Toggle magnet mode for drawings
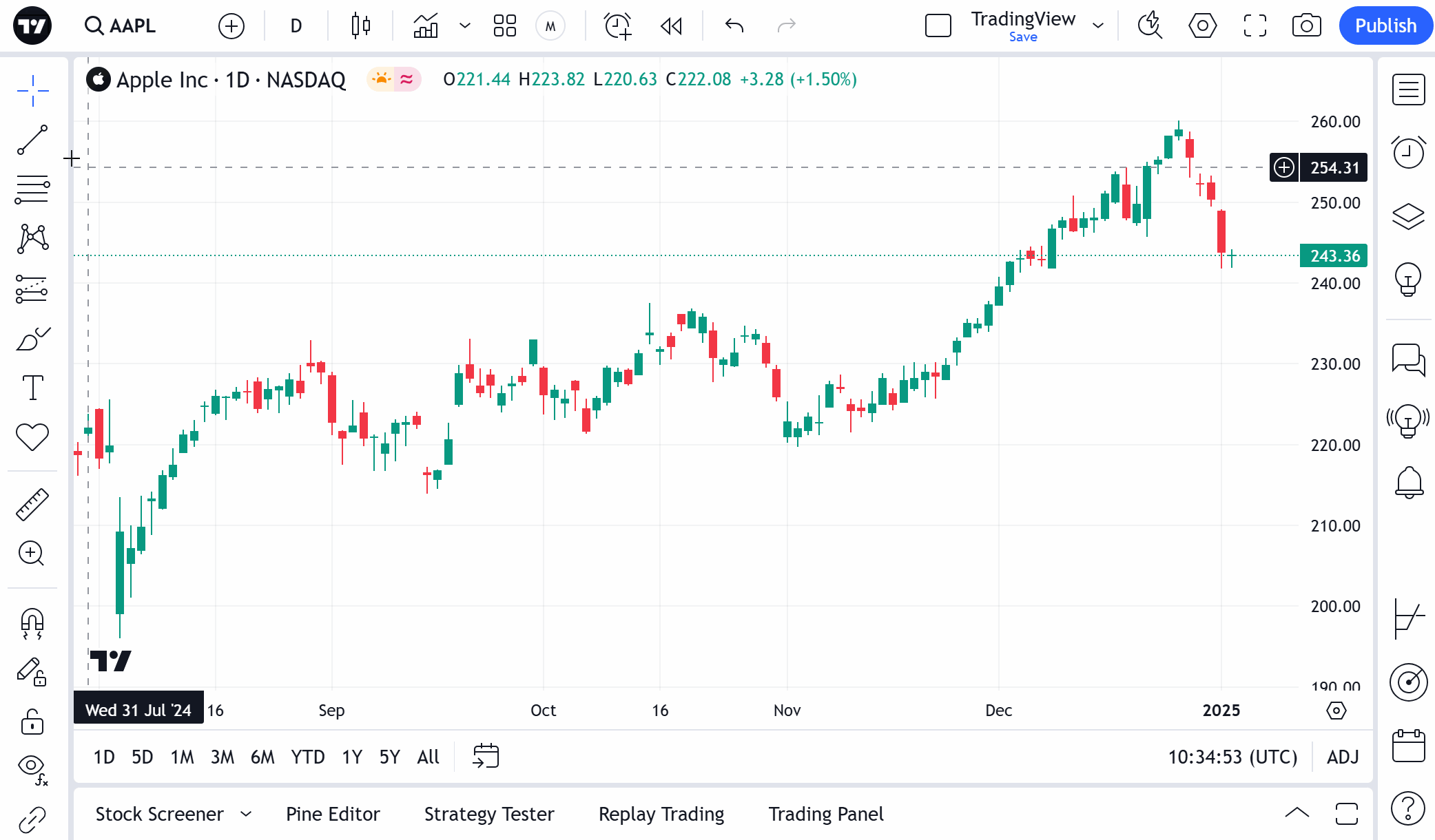Viewport: 1435px width, 840px height. pyautogui.click(x=32, y=623)
